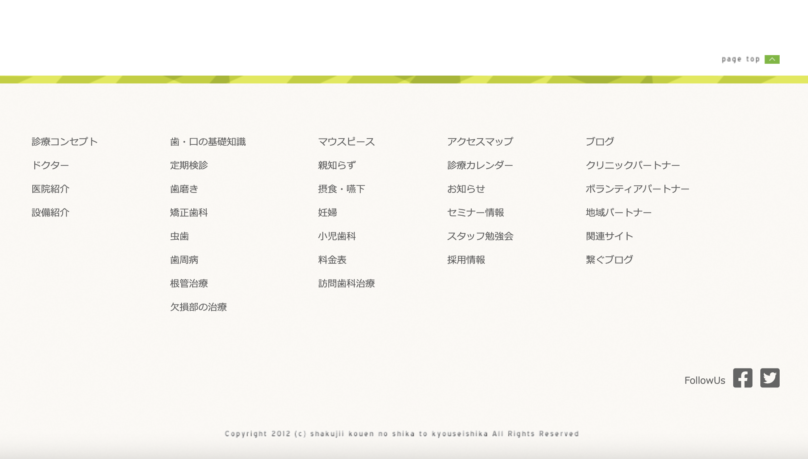Open the 歯周病 link
Image resolution: width=808 pixels, height=459 pixels.
[x=184, y=260]
